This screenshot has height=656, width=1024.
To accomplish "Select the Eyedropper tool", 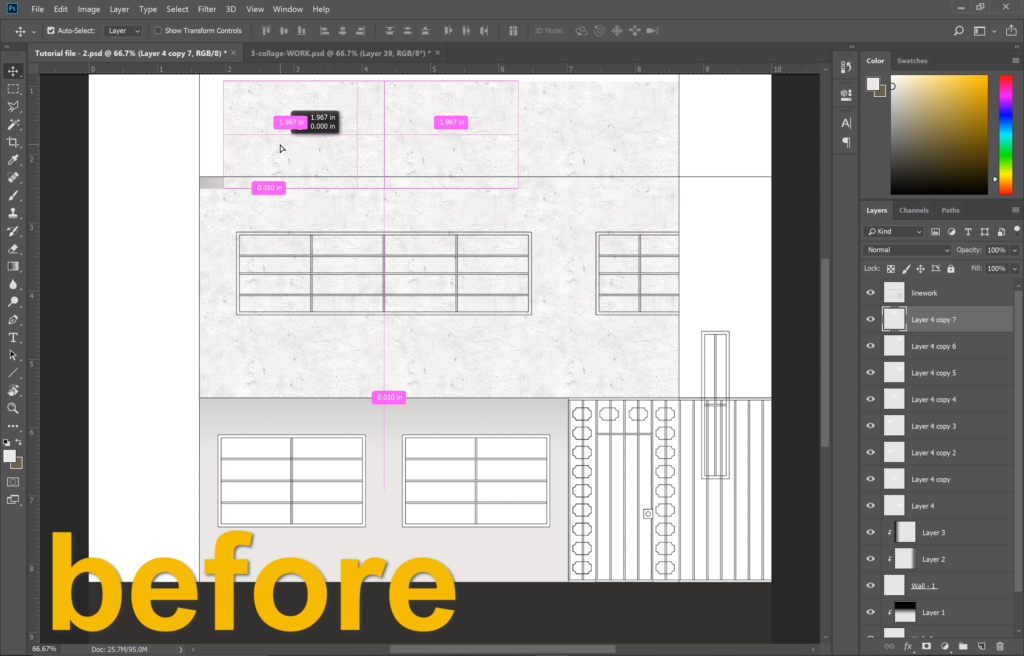I will click(x=13, y=160).
